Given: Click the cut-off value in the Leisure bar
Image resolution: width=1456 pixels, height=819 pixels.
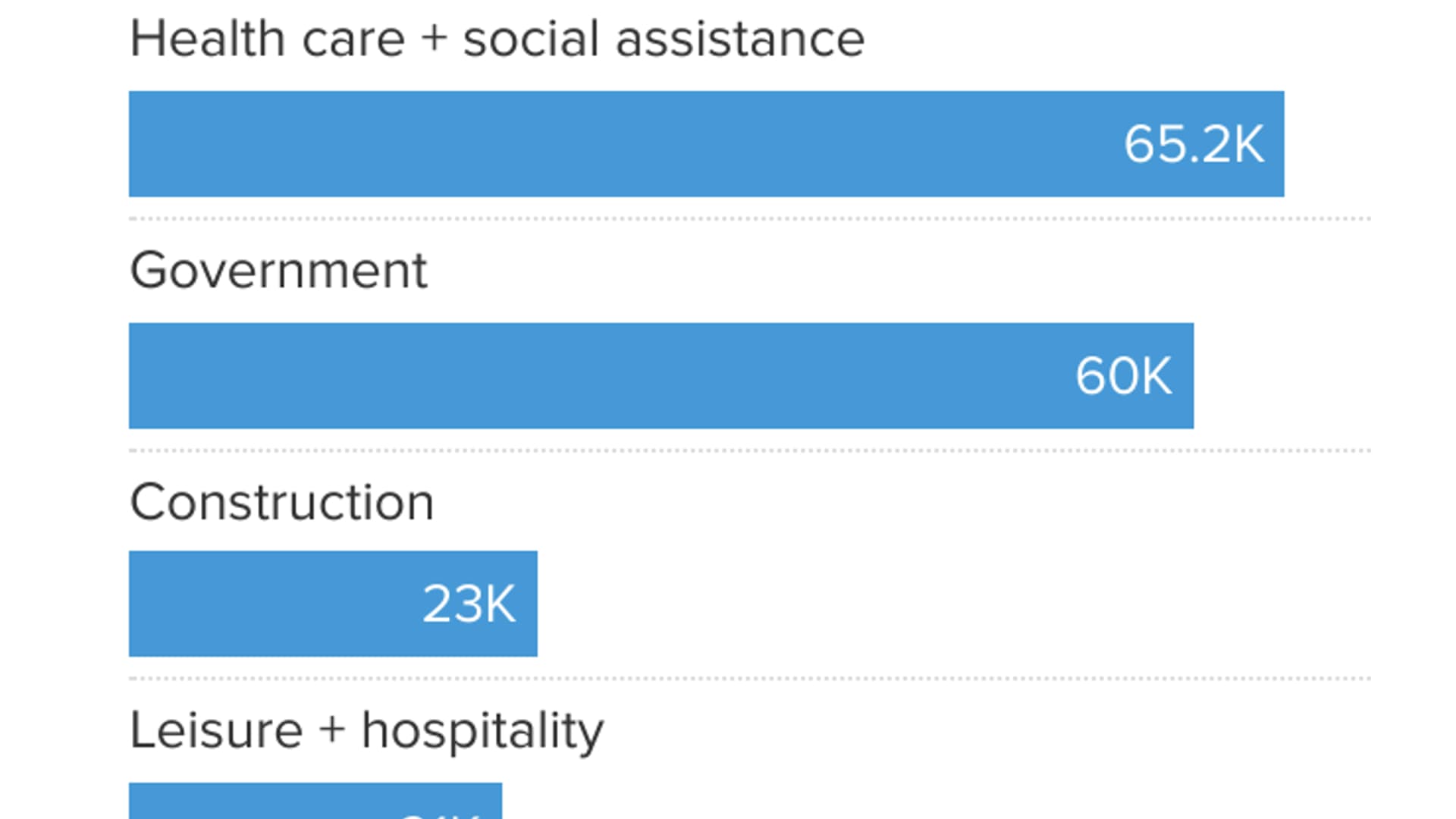Looking at the screenshot, I should tap(440, 813).
